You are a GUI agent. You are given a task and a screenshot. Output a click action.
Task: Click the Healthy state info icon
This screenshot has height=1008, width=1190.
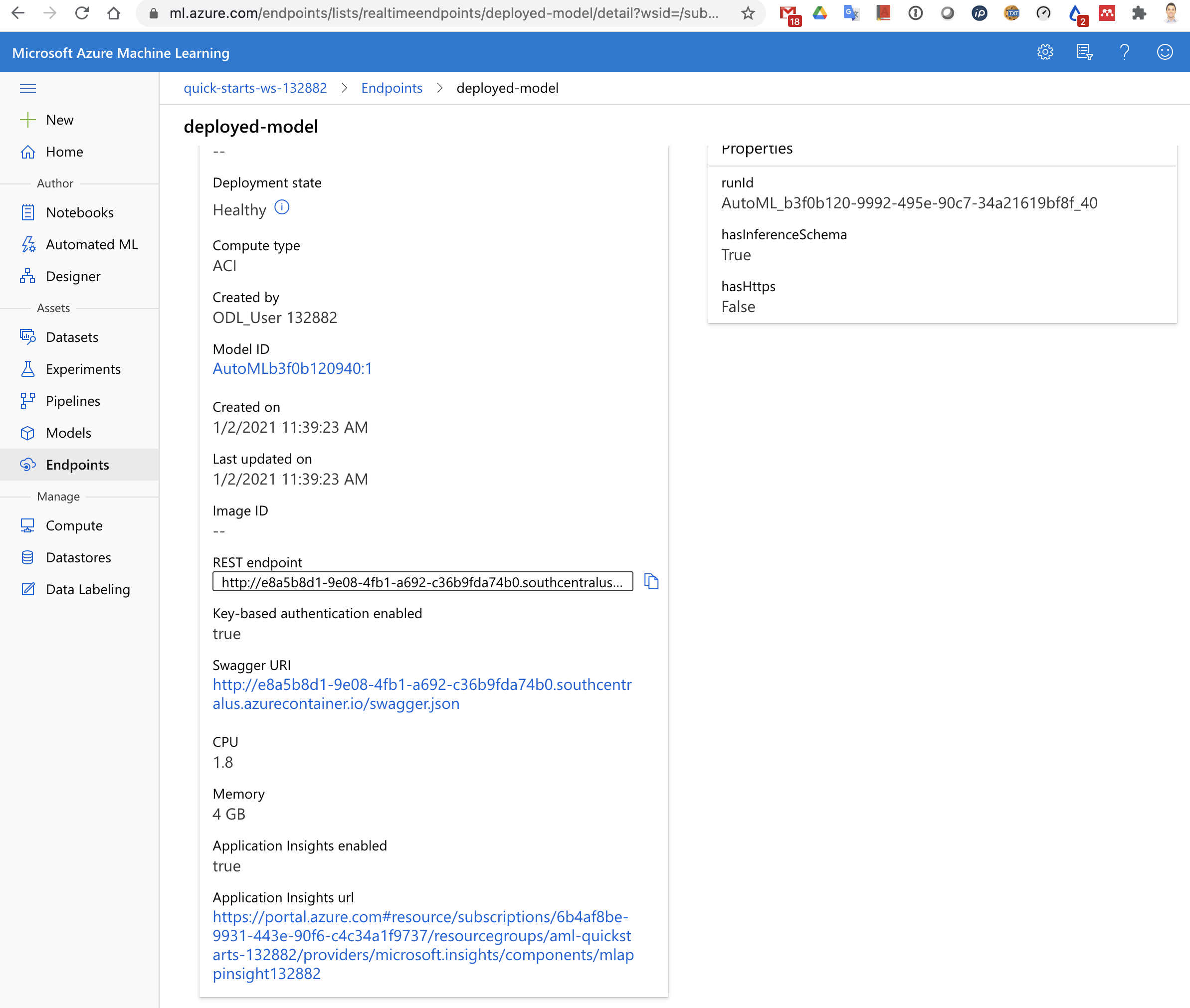tap(282, 207)
